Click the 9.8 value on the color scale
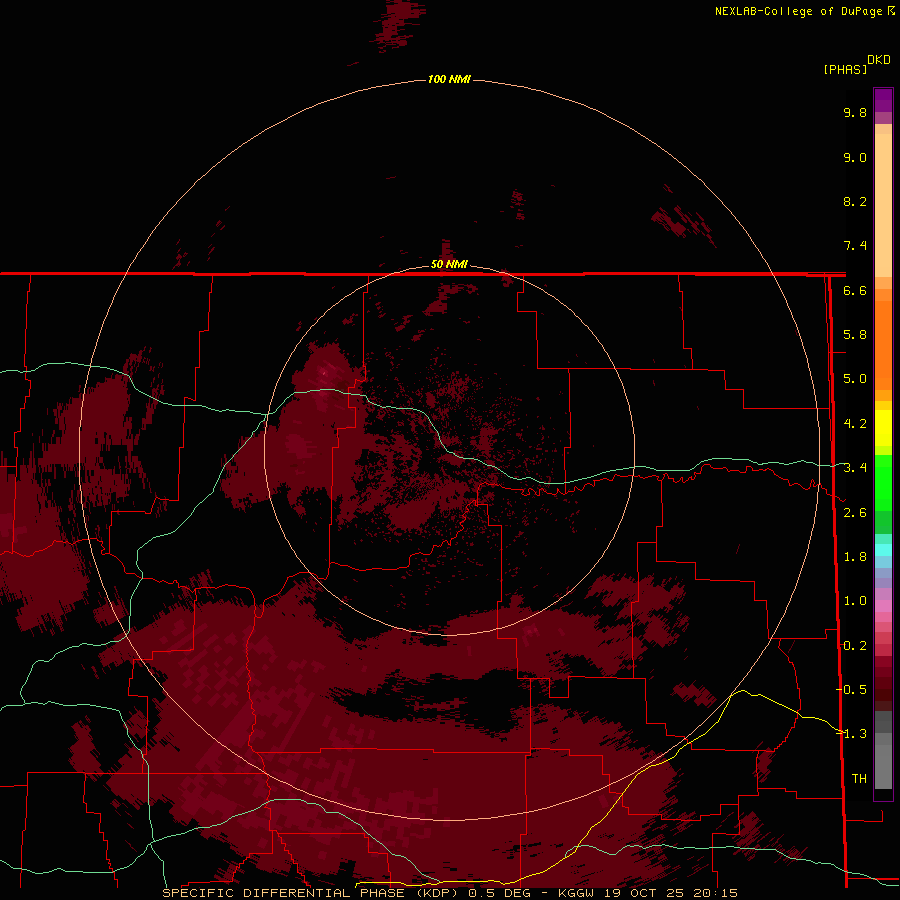This screenshot has width=900, height=900. [855, 112]
